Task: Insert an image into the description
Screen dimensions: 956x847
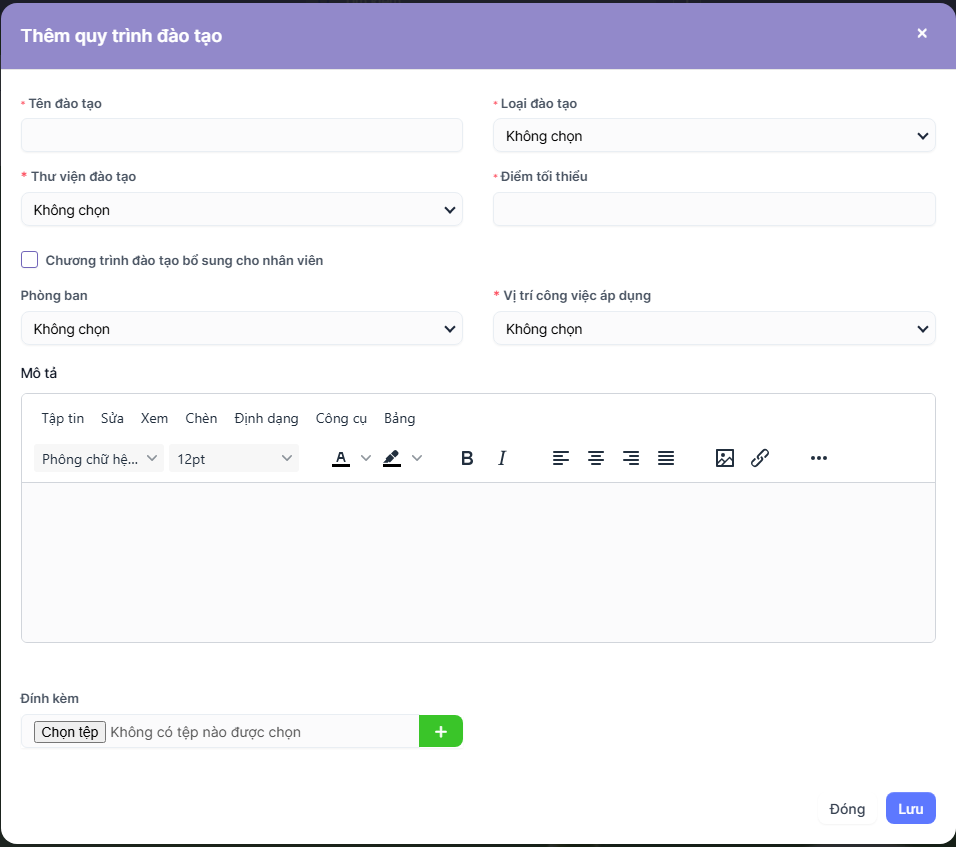Action: (x=725, y=458)
